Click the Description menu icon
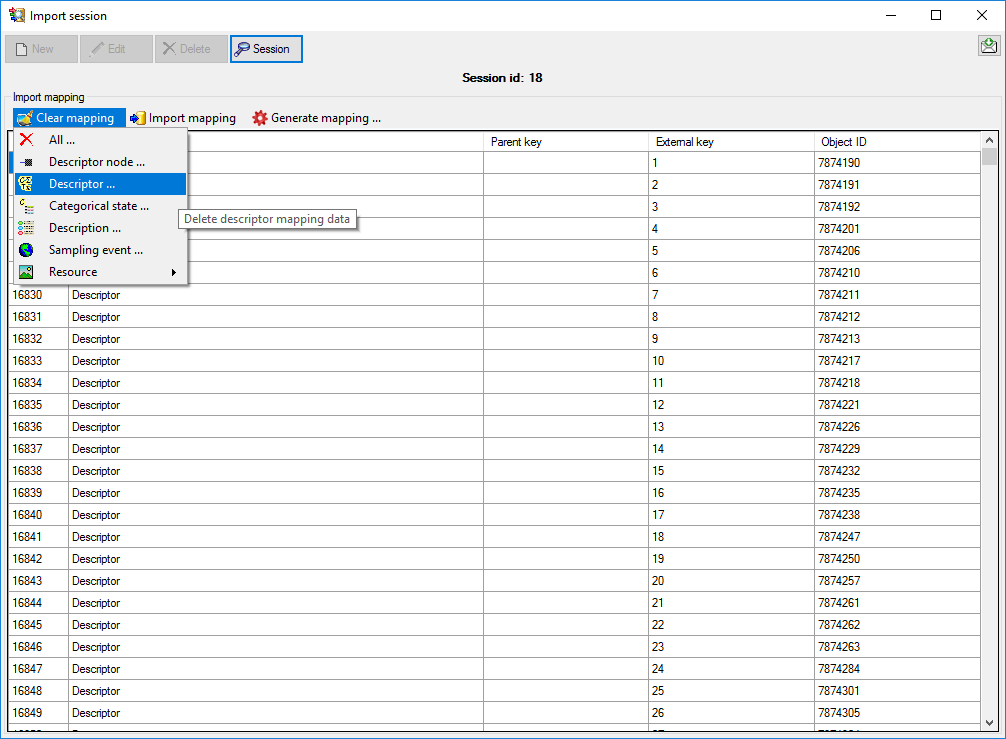1006x739 pixels. [26, 228]
